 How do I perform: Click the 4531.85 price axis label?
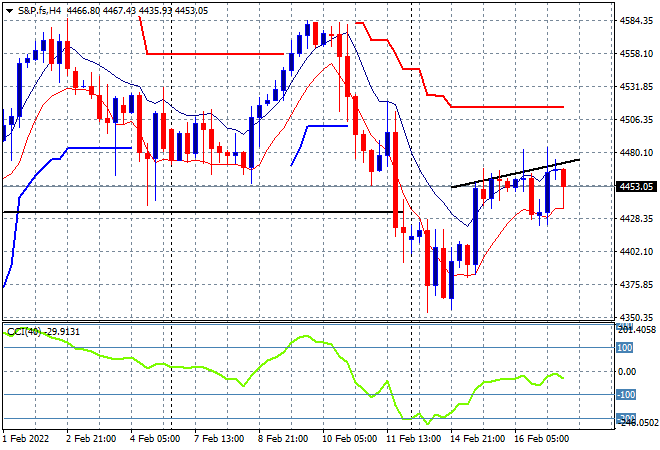(636, 87)
